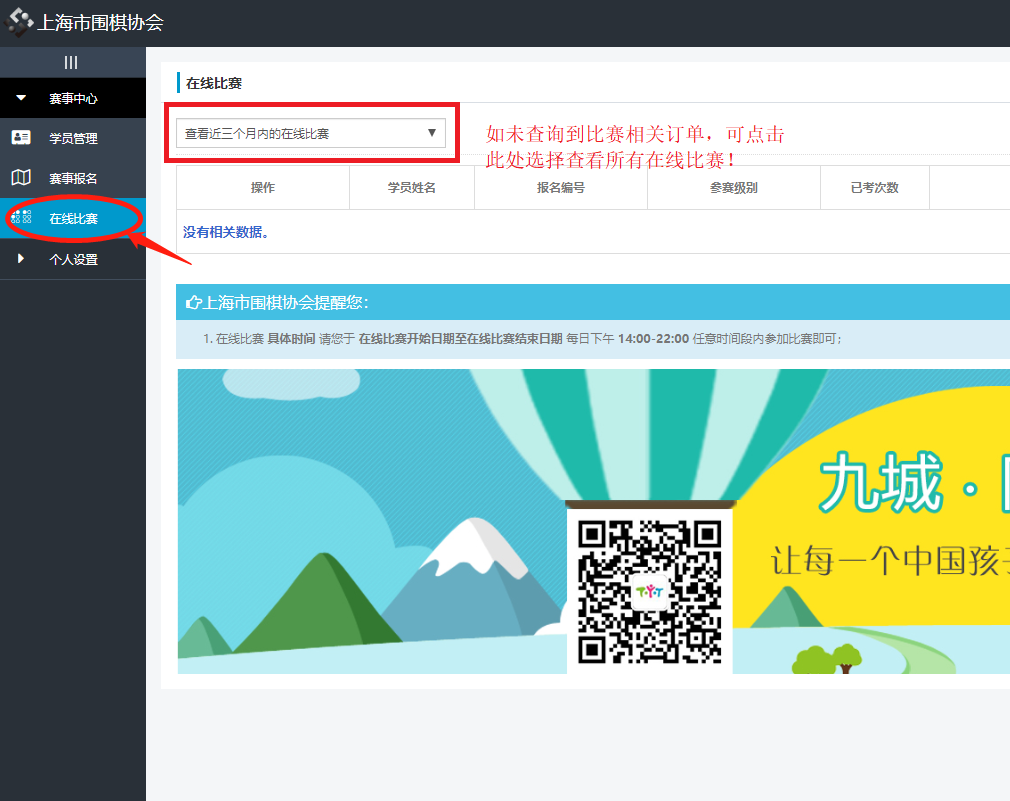Toggle the sidebar collapse bars icon
This screenshot has width=1010, height=801.
point(71,62)
